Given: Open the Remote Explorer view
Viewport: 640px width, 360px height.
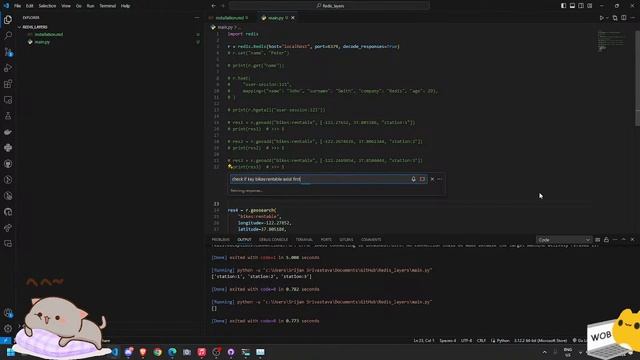Looking at the screenshot, I should pyautogui.click(x=8, y=100).
